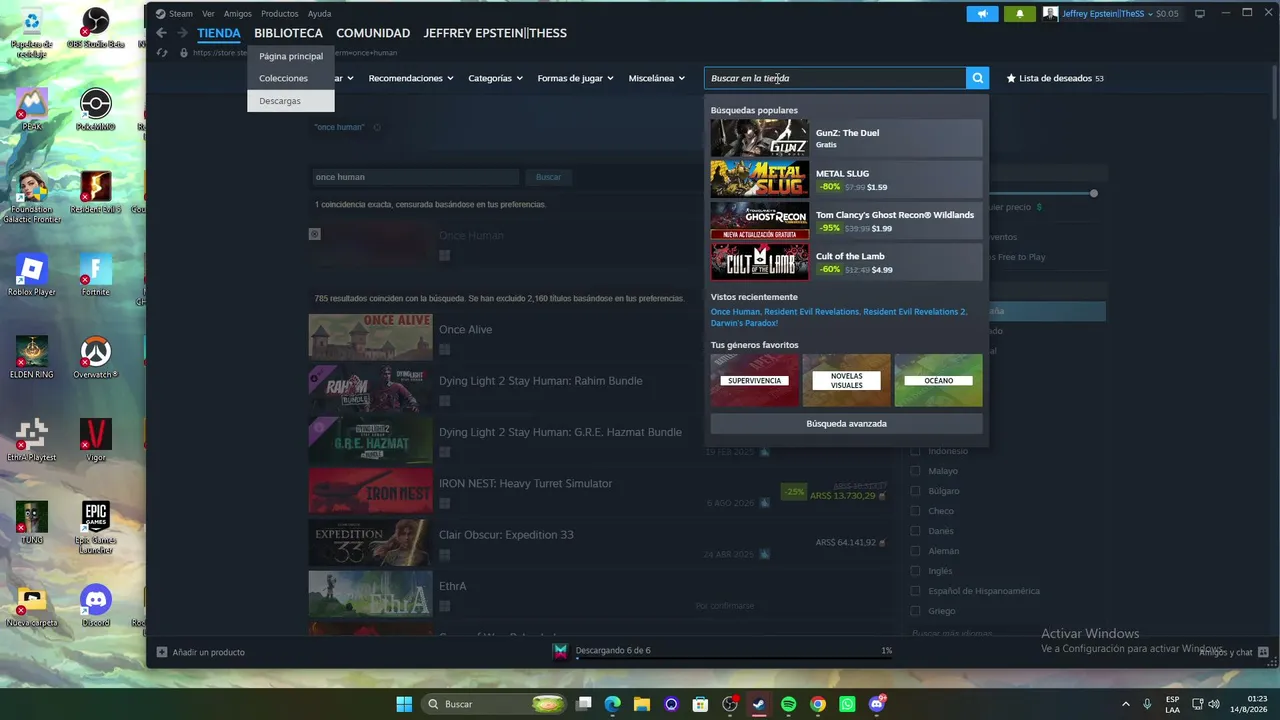Open the Productos menu
The height and width of the screenshot is (720, 1280).
(279, 14)
